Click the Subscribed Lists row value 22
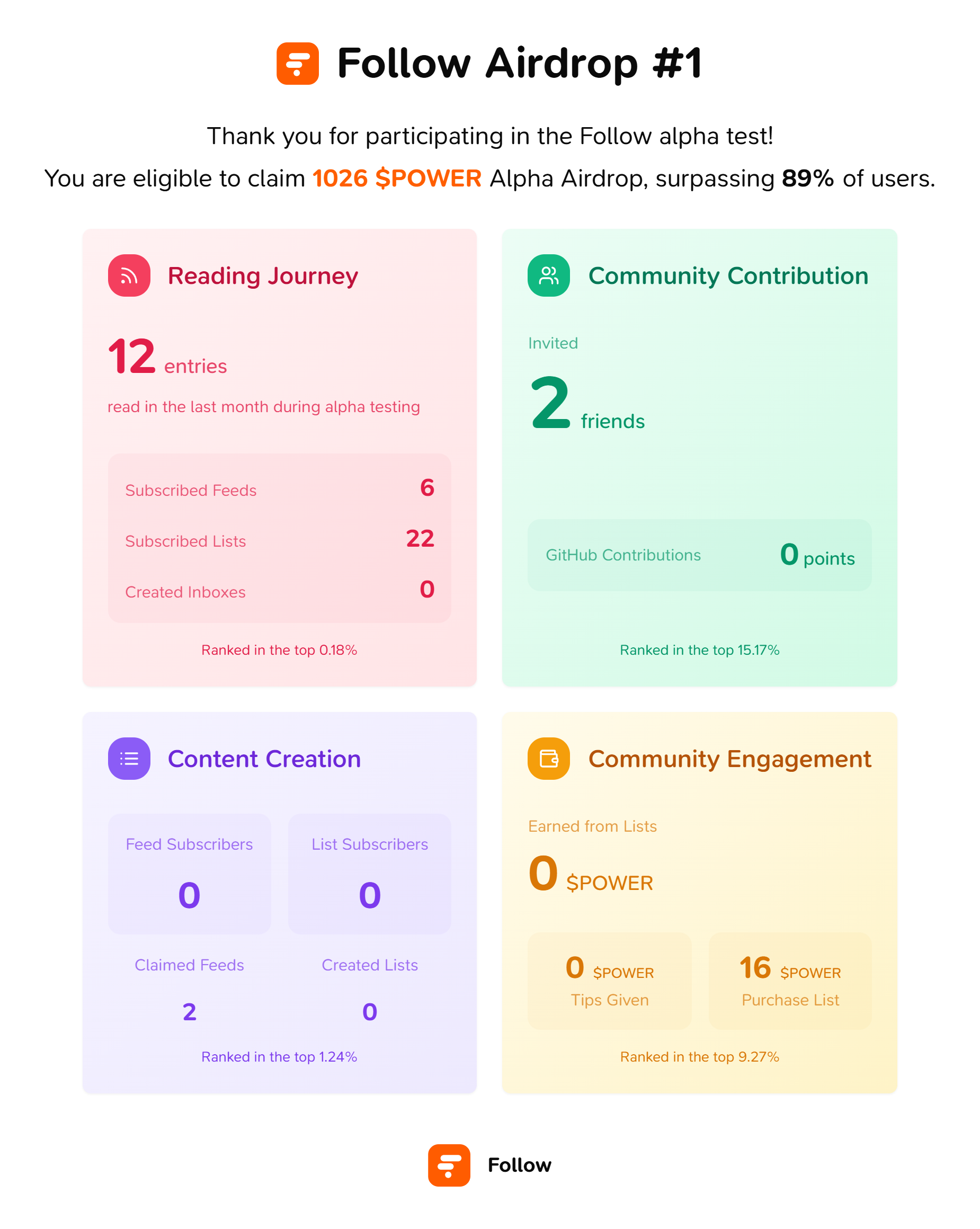980x1229 pixels. pyautogui.click(x=420, y=538)
